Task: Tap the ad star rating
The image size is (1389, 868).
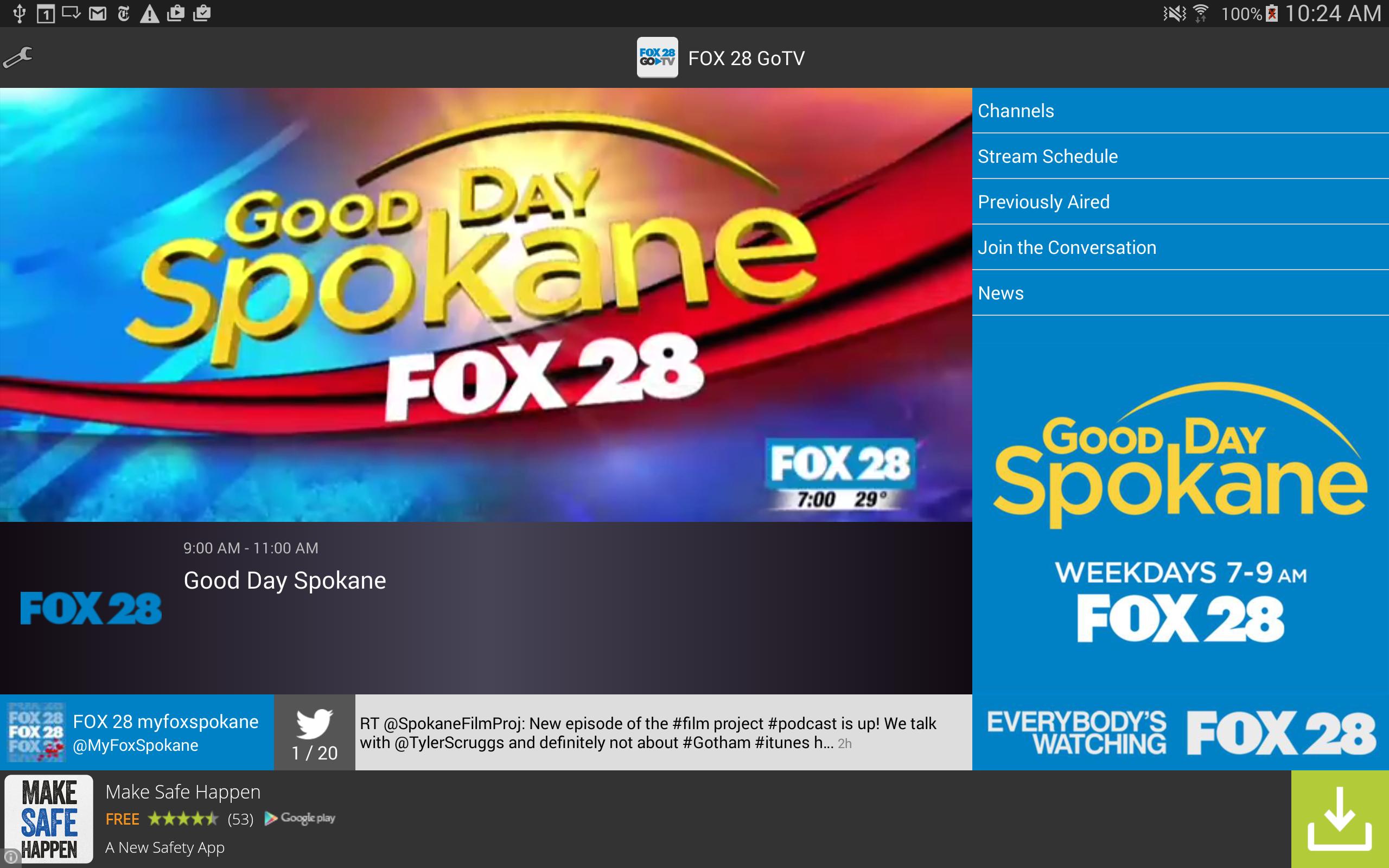Action: coord(183,819)
